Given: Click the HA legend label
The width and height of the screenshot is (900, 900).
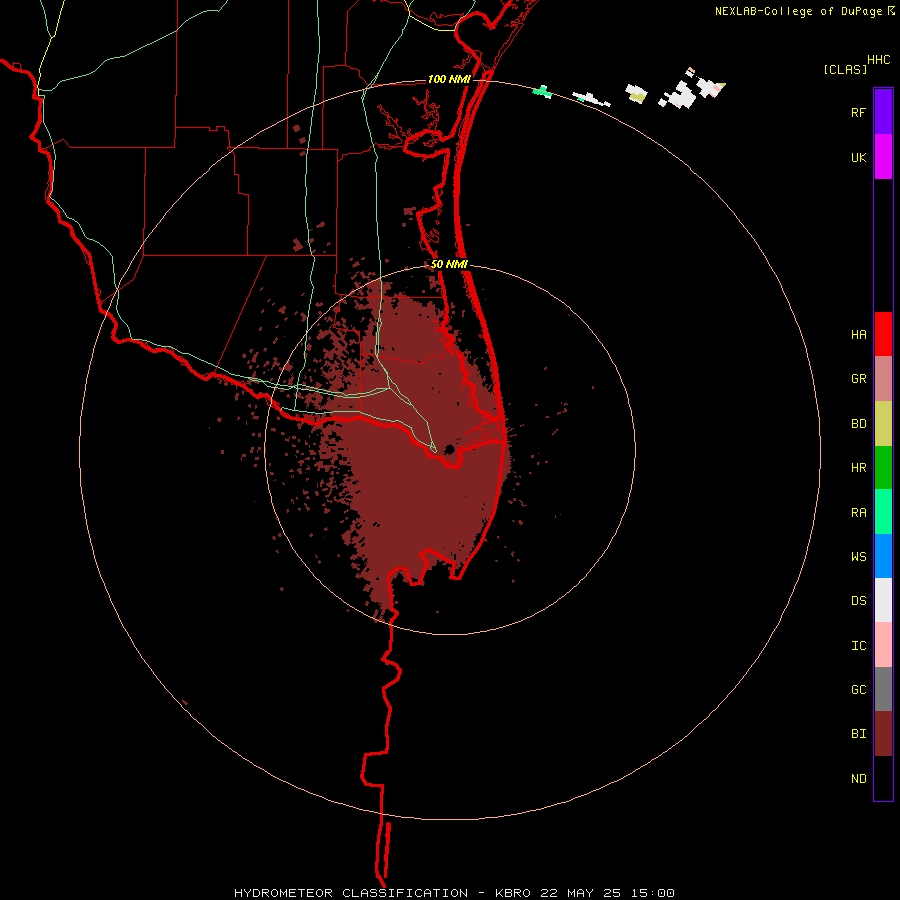Looking at the screenshot, I should pos(858,335).
